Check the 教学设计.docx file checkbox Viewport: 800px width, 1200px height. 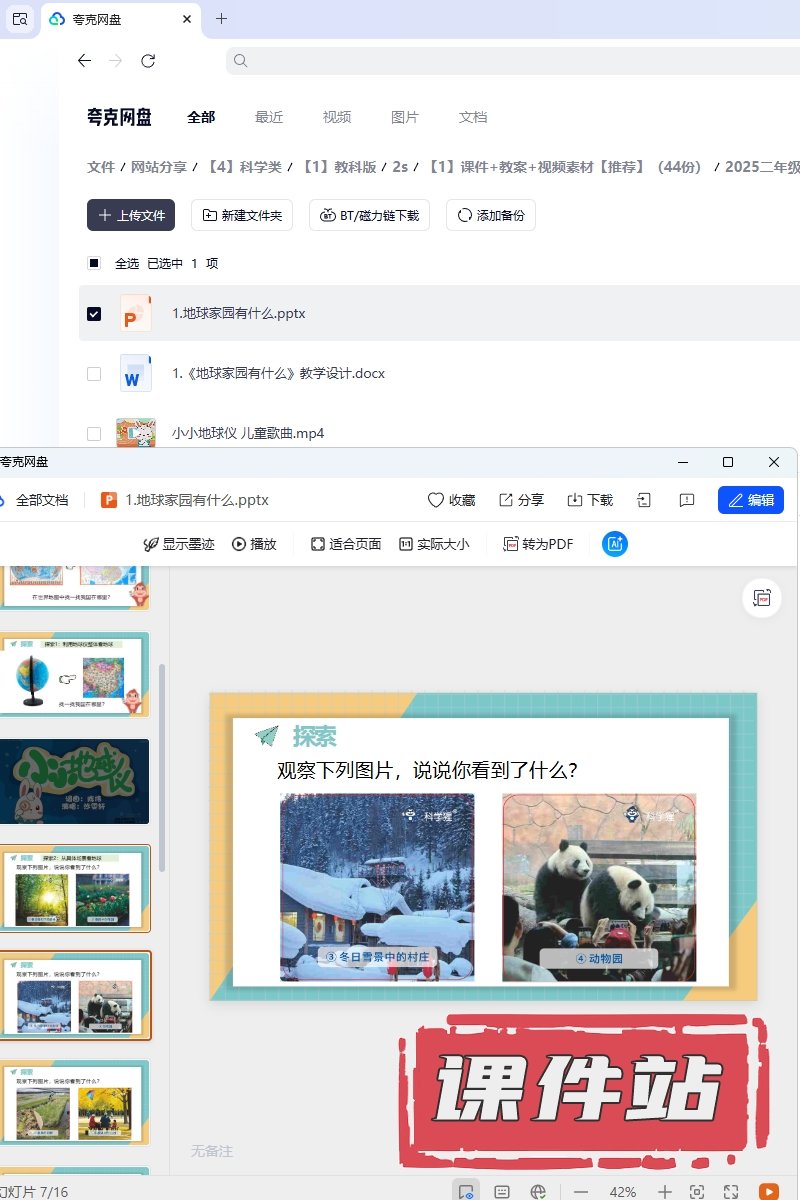(94, 374)
